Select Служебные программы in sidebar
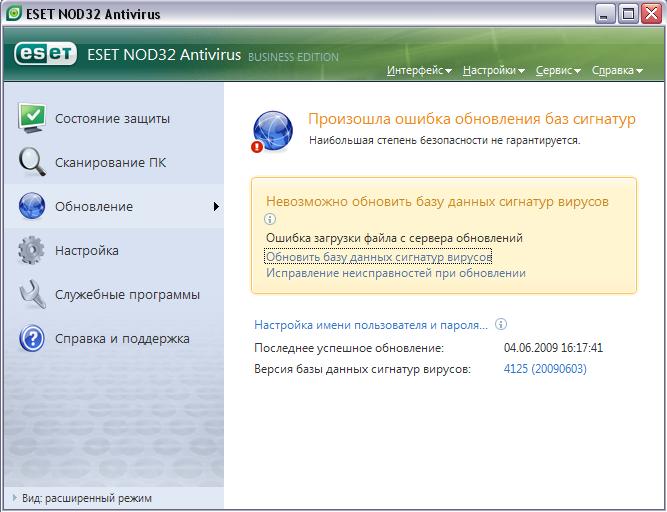This screenshot has width=667, height=512. tap(114, 294)
